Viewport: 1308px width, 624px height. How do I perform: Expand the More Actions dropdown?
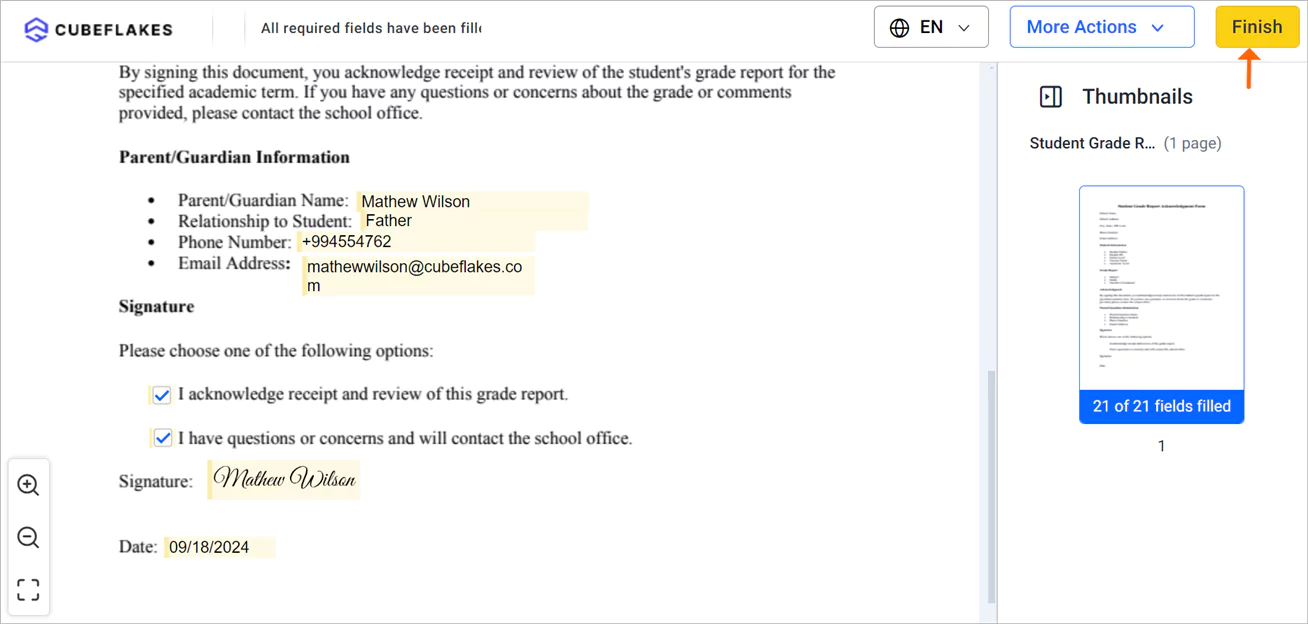[1102, 27]
